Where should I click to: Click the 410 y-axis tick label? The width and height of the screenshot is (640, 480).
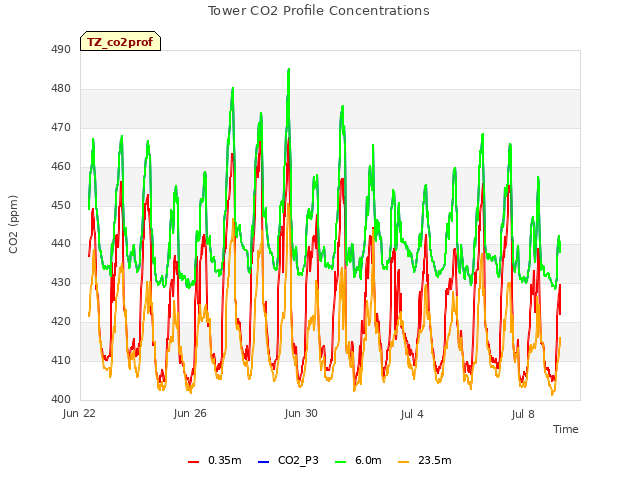click(x=61, y=360)
